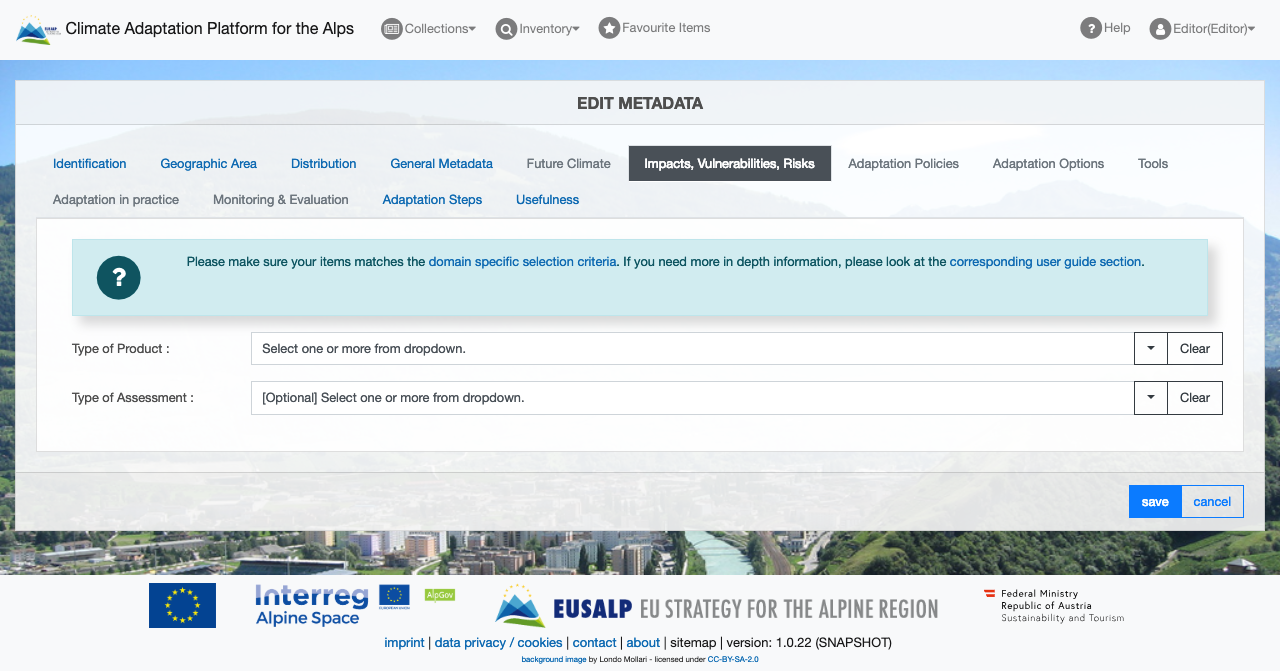Select the Future Climate tab
Viewport: 1280px width, 671px height.
(x=568, y=164)
